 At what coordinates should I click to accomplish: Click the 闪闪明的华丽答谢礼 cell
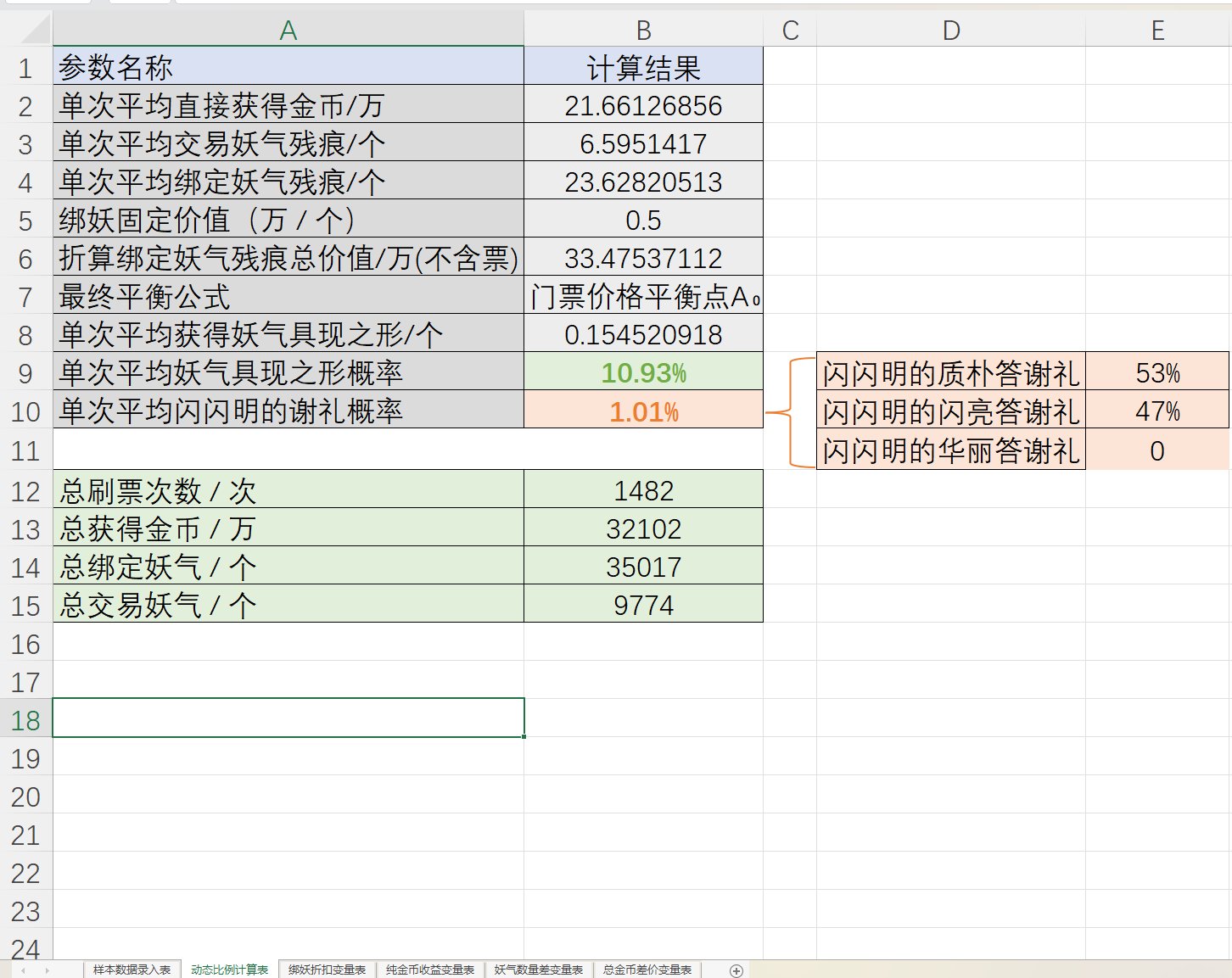pos(950,451)
